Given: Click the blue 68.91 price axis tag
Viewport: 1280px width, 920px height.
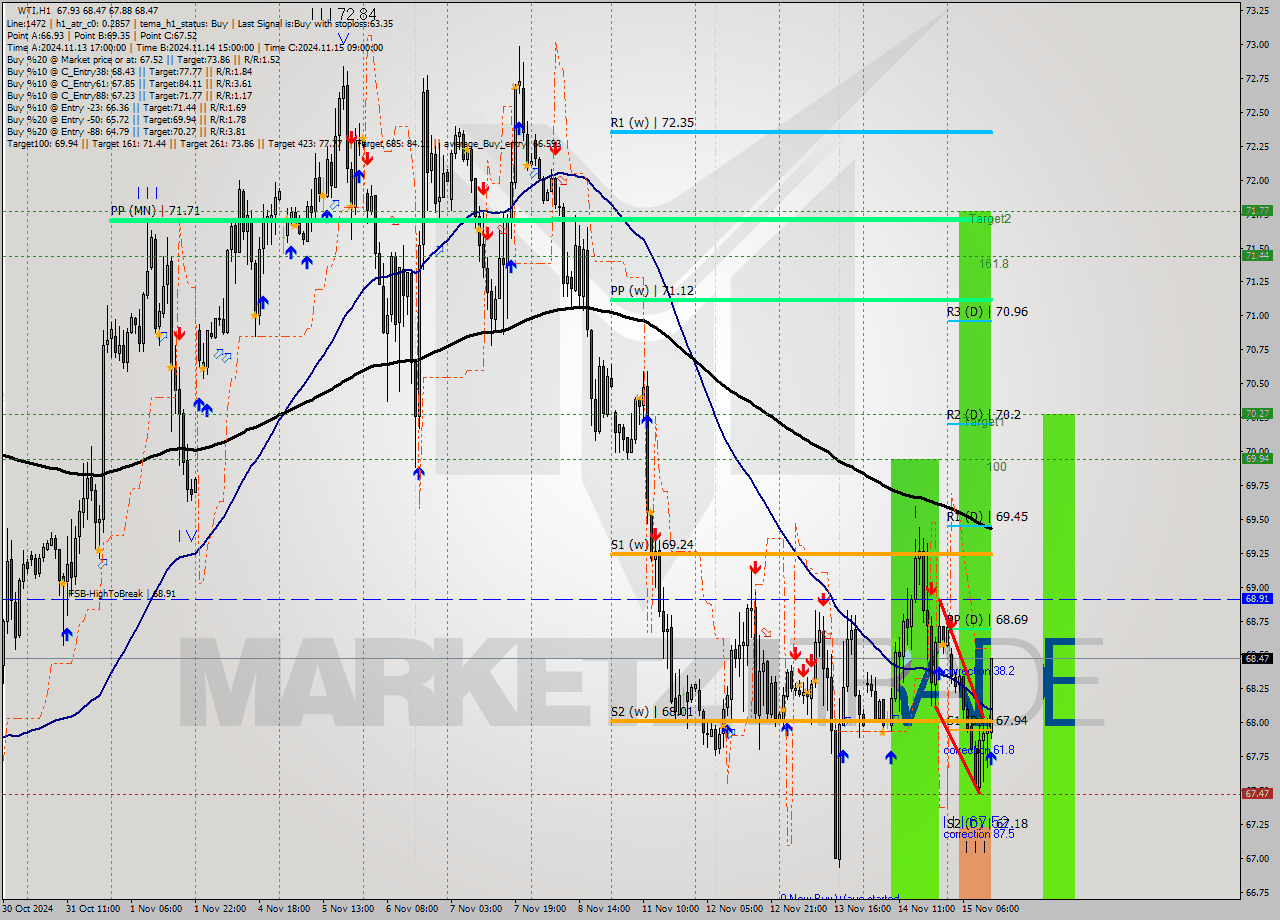Looking at the screenshot, I should [1257, 598].
